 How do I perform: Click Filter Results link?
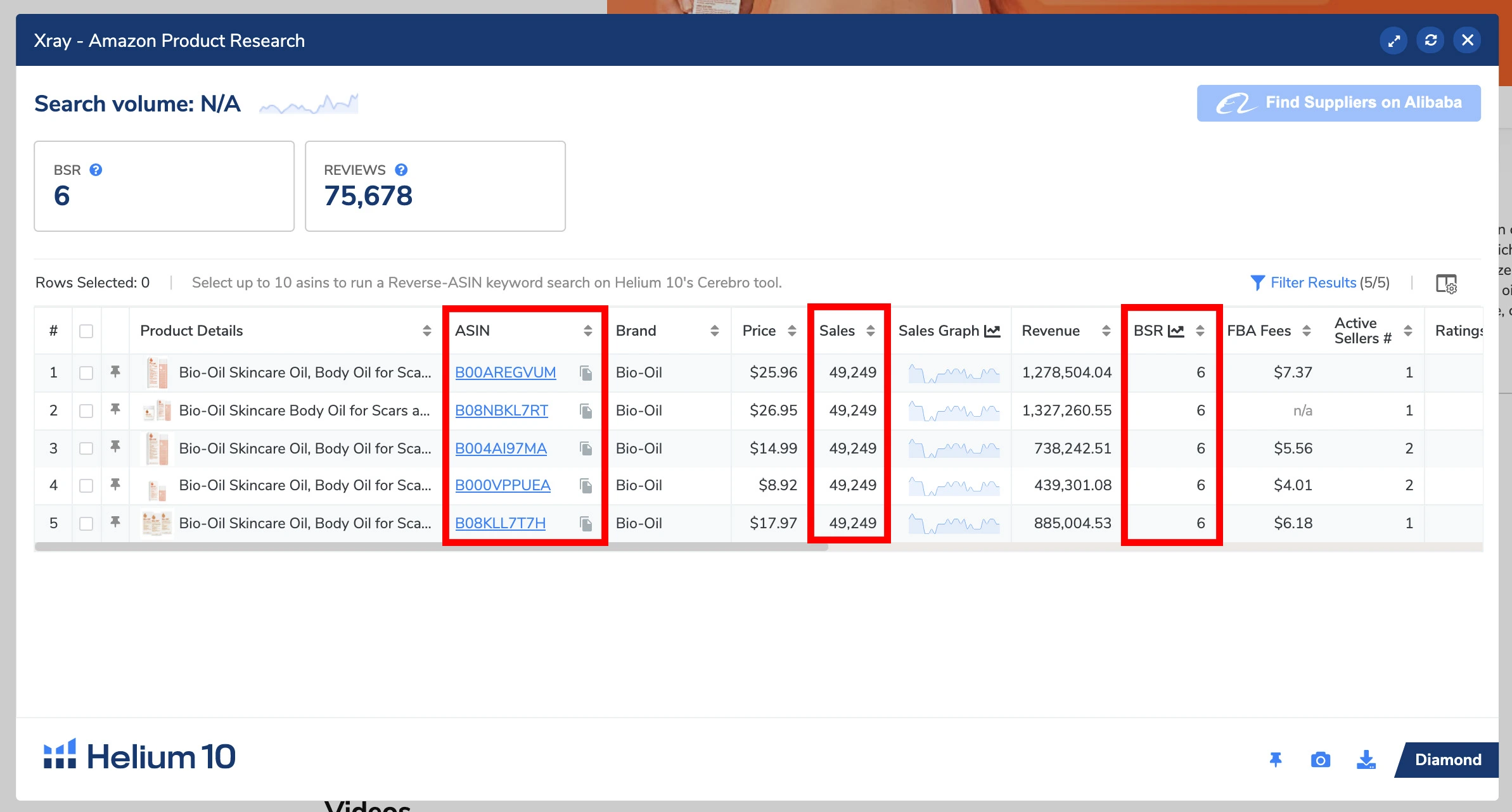(1313, 282)
